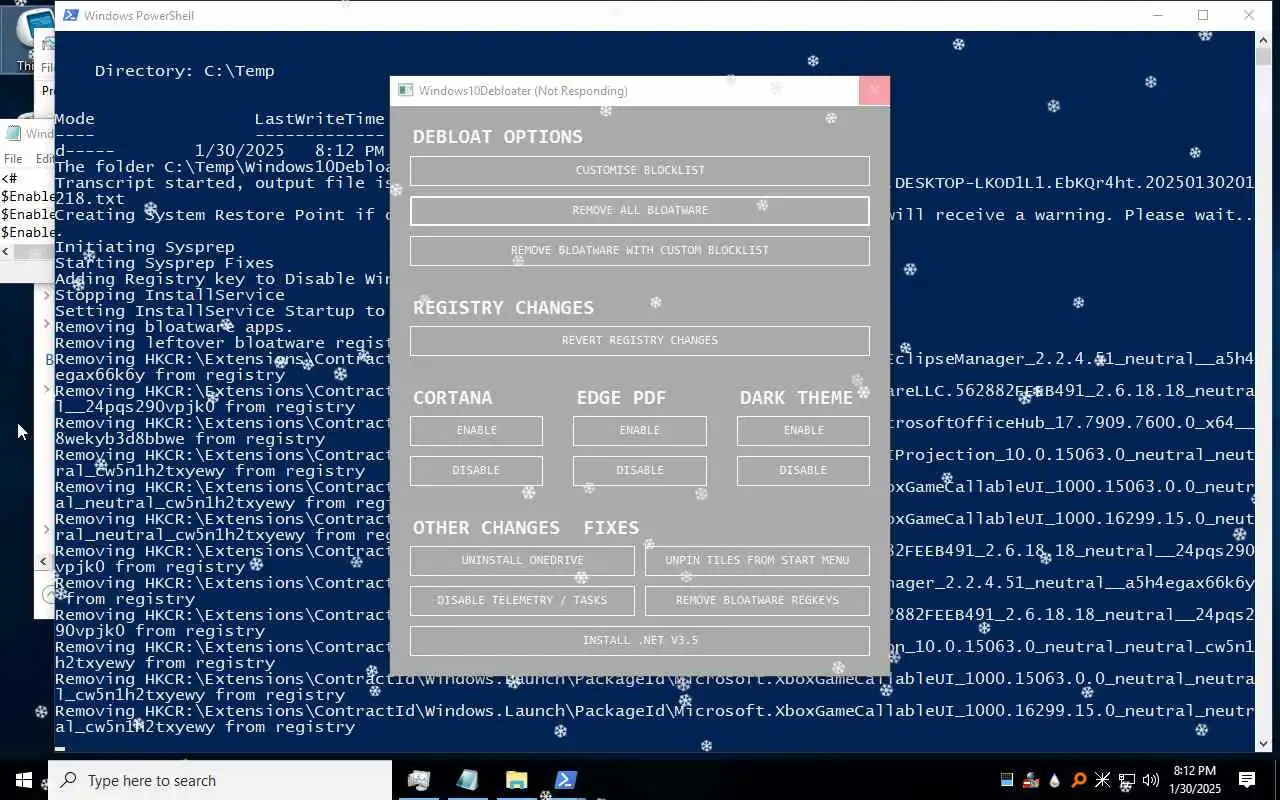The height and width of the screenshot is (800, 1280).
Task: Select Remove All Bloatware
Action: pyautogui.click(x=639, y=211)
